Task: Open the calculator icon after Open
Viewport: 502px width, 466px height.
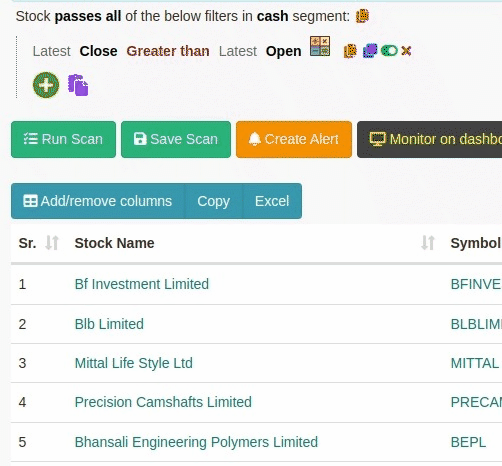Action: click(320, 46)
